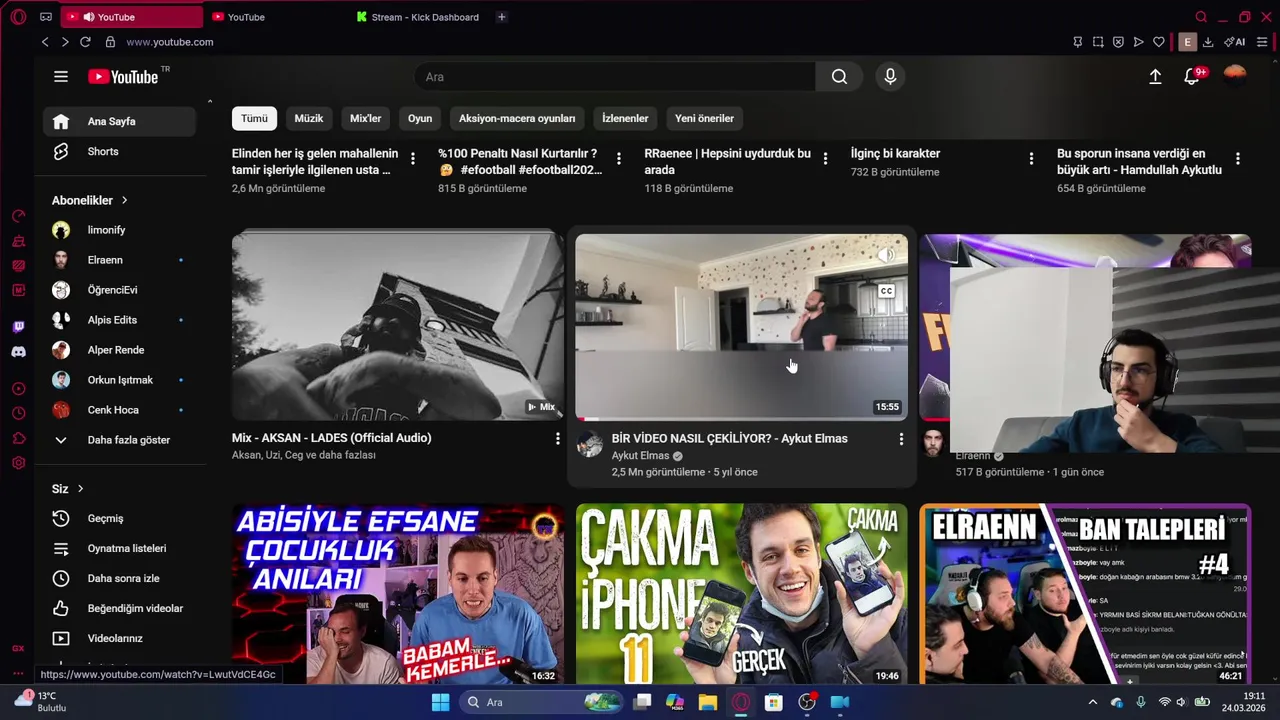Toggle captions on the preview video
Screen dimensions: 1280x720
click(886, 291)
